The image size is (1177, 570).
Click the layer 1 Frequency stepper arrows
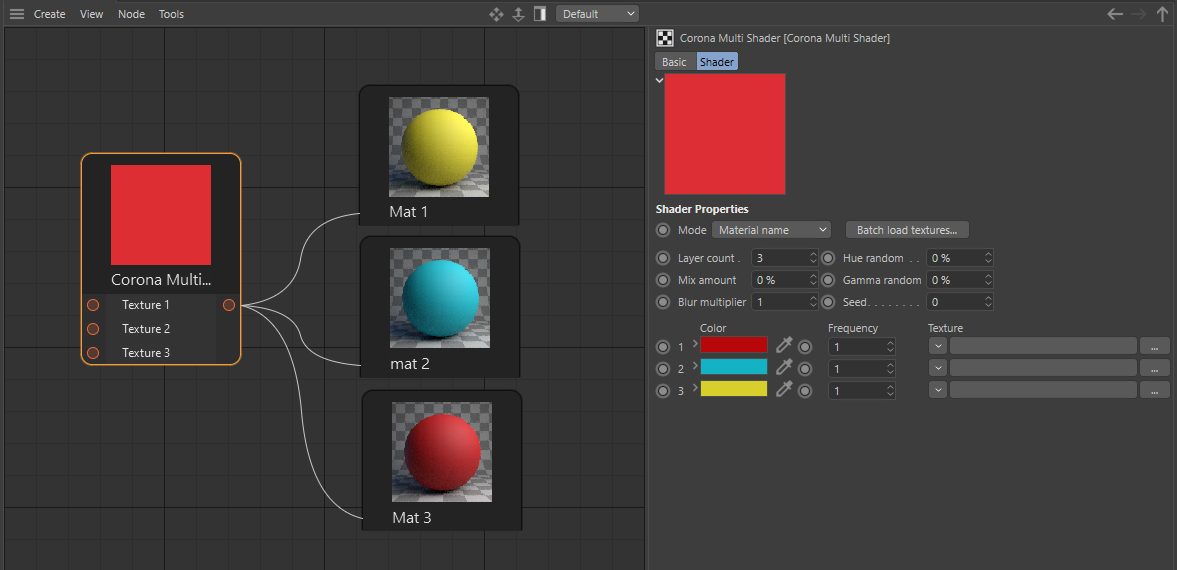pyautogui.click(x=890, y=347)
